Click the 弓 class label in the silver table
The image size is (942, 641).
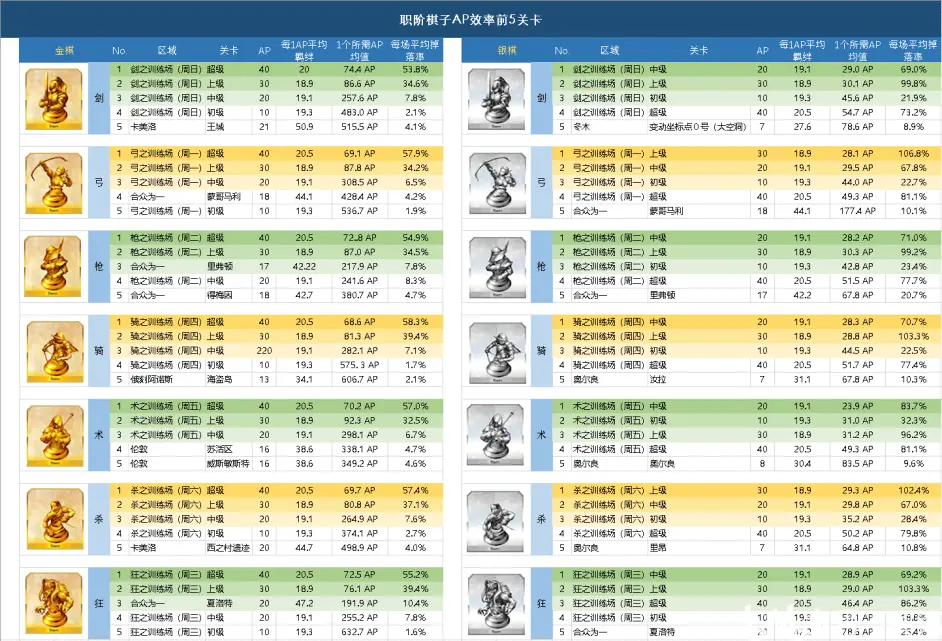pyautogui.click(x=541, y=182)
